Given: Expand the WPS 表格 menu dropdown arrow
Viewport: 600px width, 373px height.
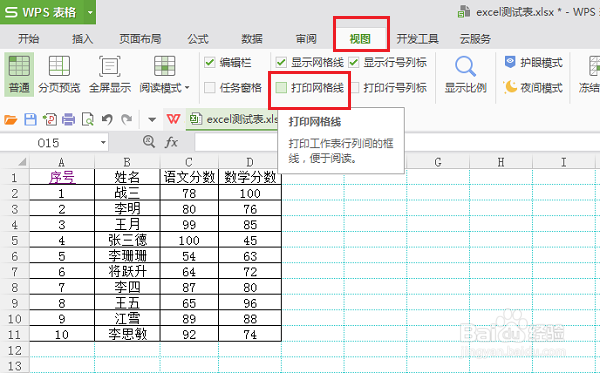Looking at the screenshot, I should pos(90,12).
